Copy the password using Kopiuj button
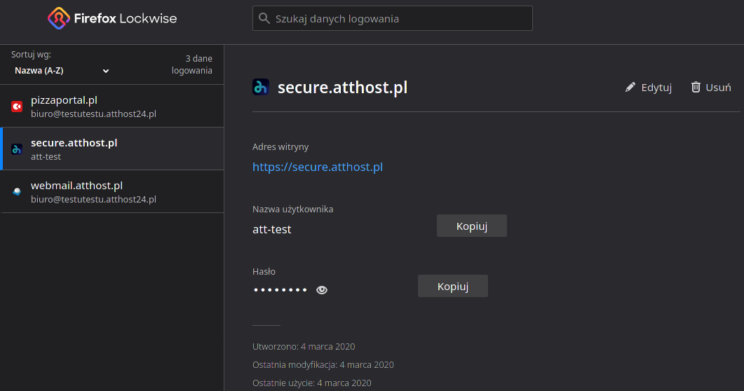 pyautogui.click(x=453, y=286)
